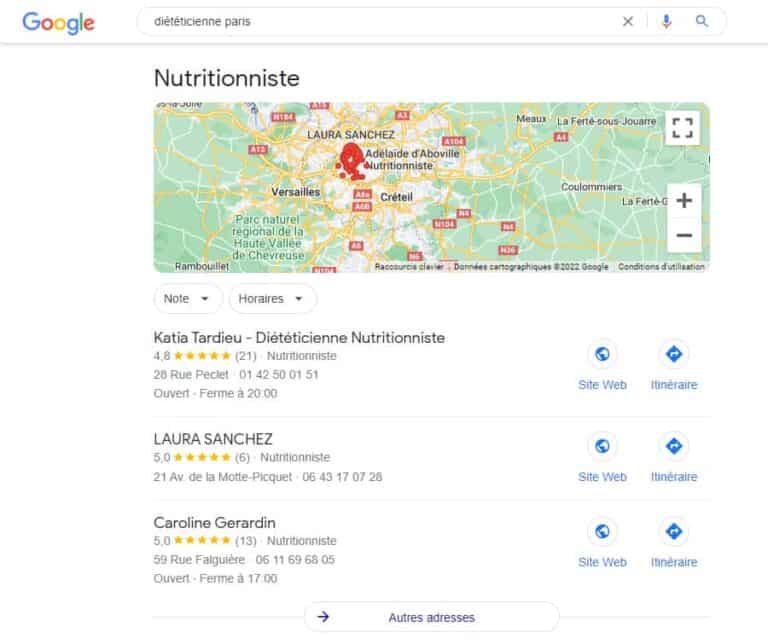Zoom in on the map with plus
Image resolution: width=768 pixels, height=644 pixels.
tap(684, 200)
